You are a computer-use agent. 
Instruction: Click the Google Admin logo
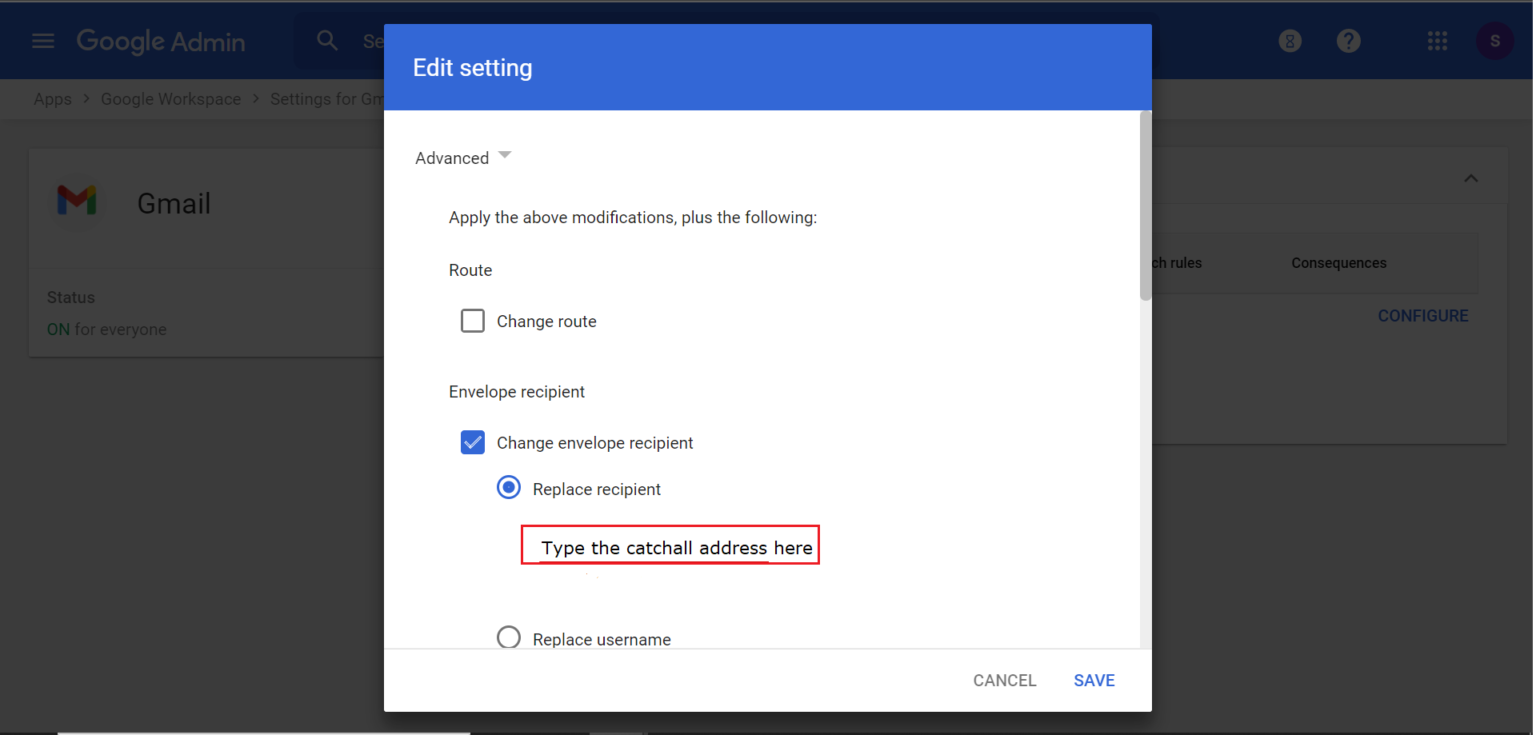pos(161,41)
